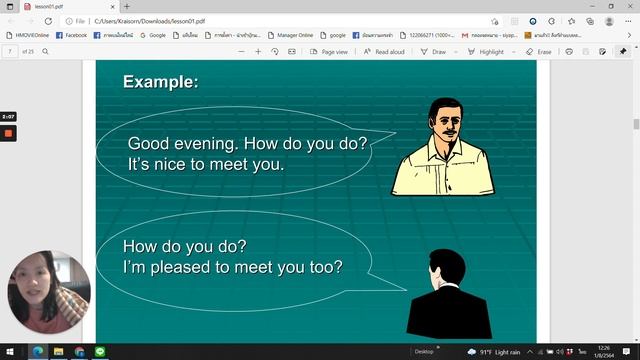Viewport: 640px width, 360px height.
Task: Add this page to favorites star-plus icon
Action: point(495,21)
